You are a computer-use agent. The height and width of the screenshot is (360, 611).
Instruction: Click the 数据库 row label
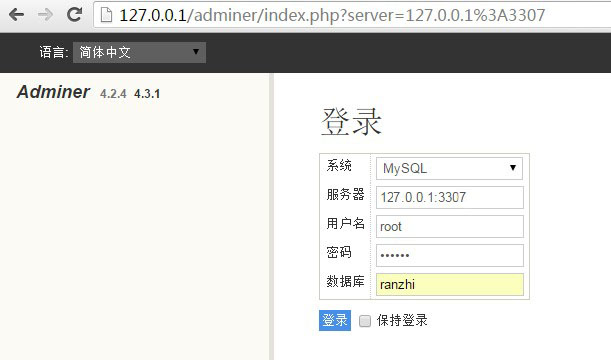coord(345,281)
